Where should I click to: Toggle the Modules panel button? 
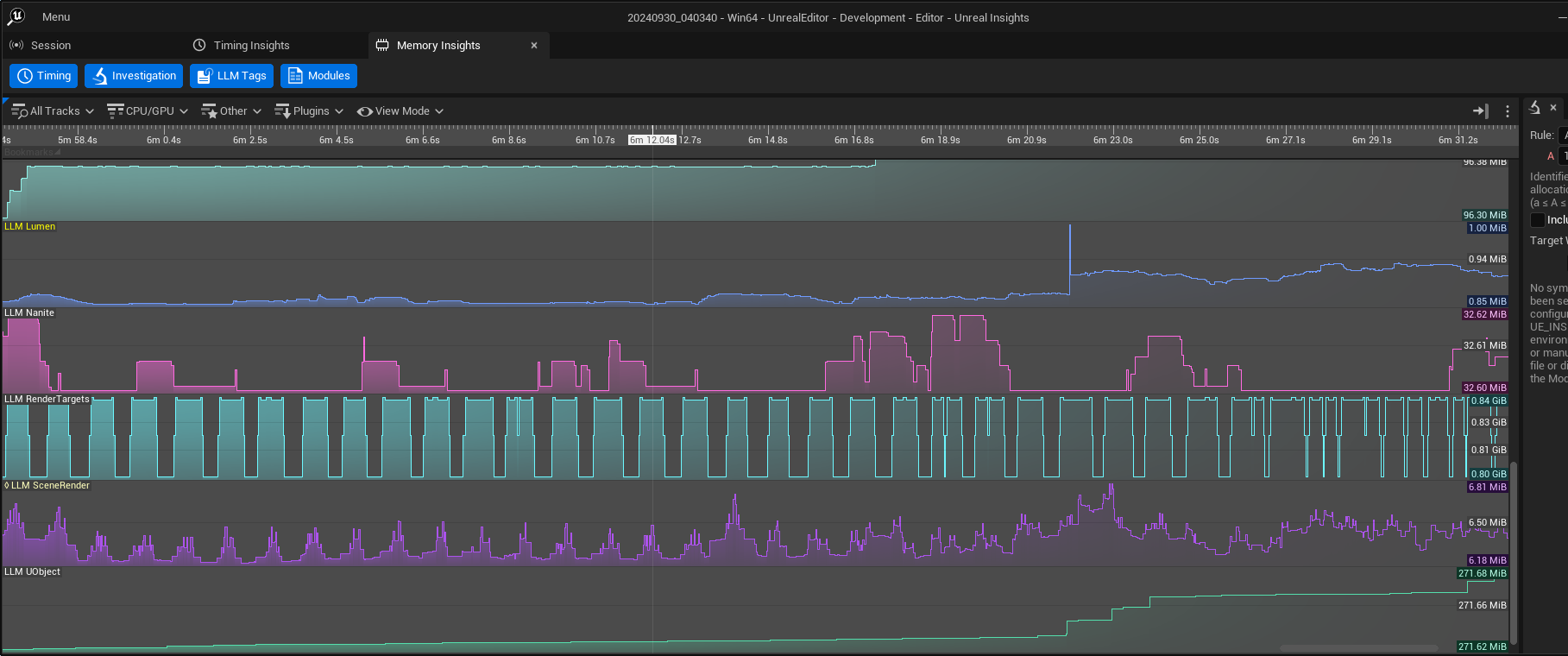coord(318,76)
